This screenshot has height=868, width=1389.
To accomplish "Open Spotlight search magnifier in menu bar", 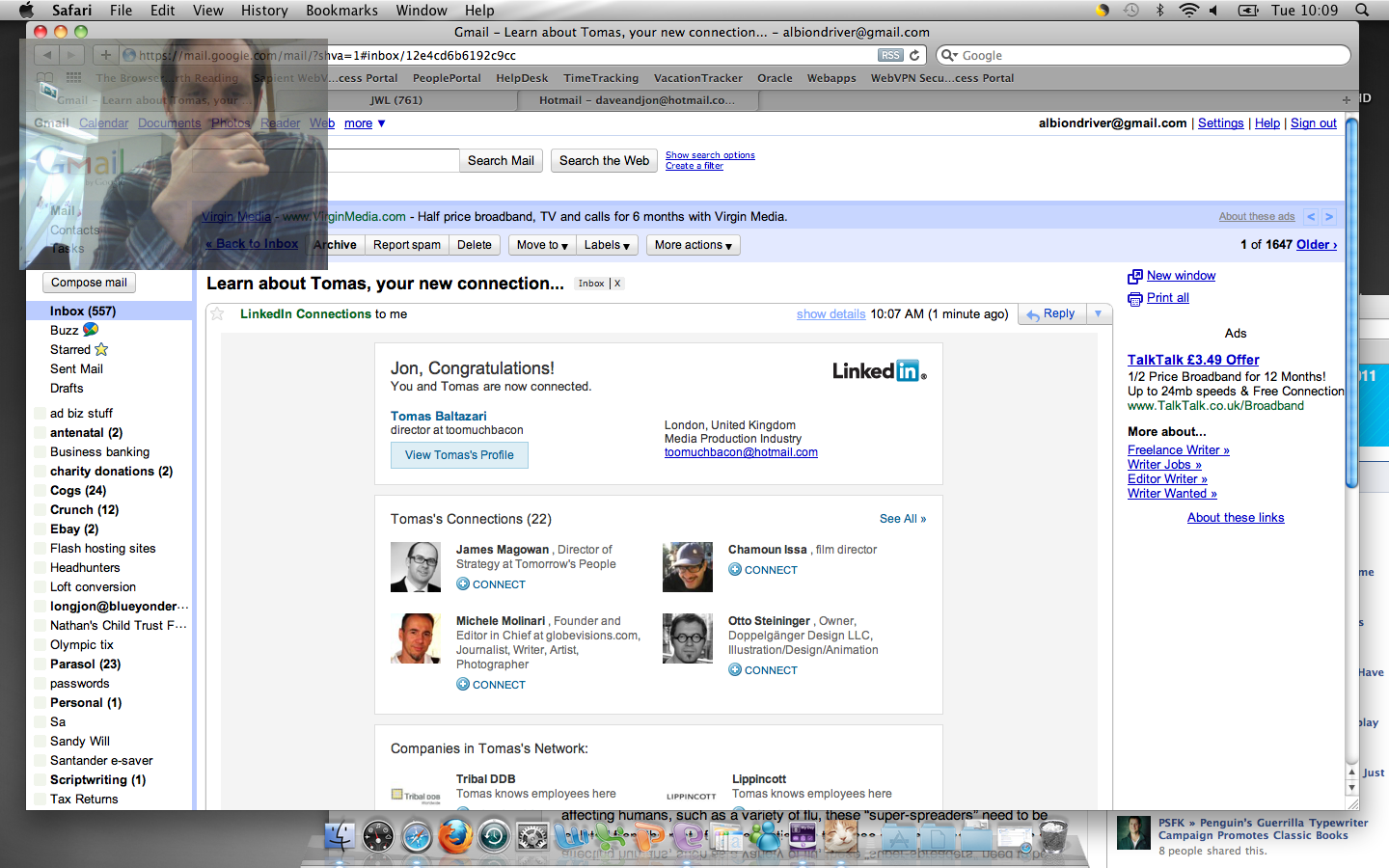I will click(x=1362, y=11).
